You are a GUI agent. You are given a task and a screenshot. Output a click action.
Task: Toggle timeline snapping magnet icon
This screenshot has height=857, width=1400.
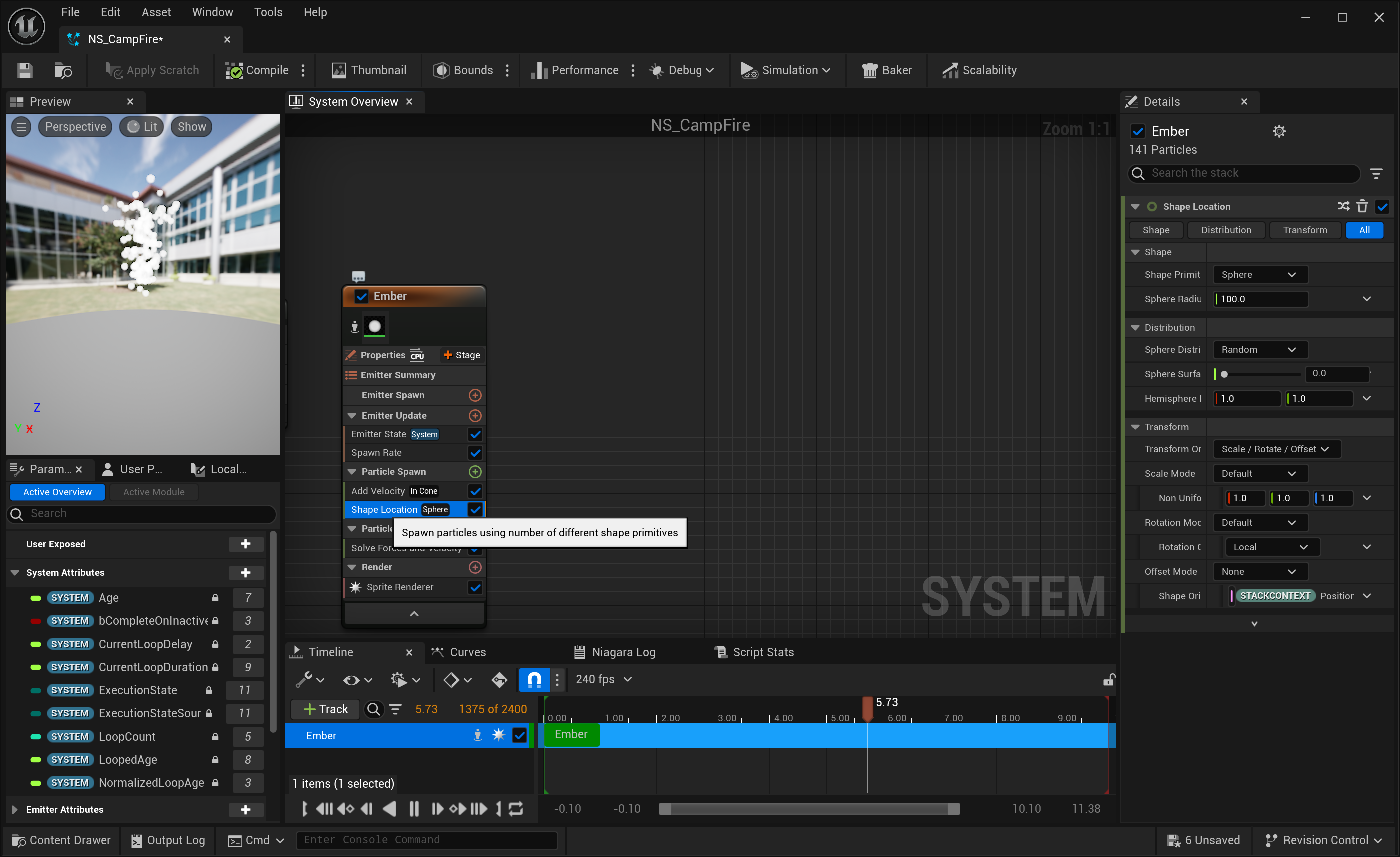tap(534, 679)
